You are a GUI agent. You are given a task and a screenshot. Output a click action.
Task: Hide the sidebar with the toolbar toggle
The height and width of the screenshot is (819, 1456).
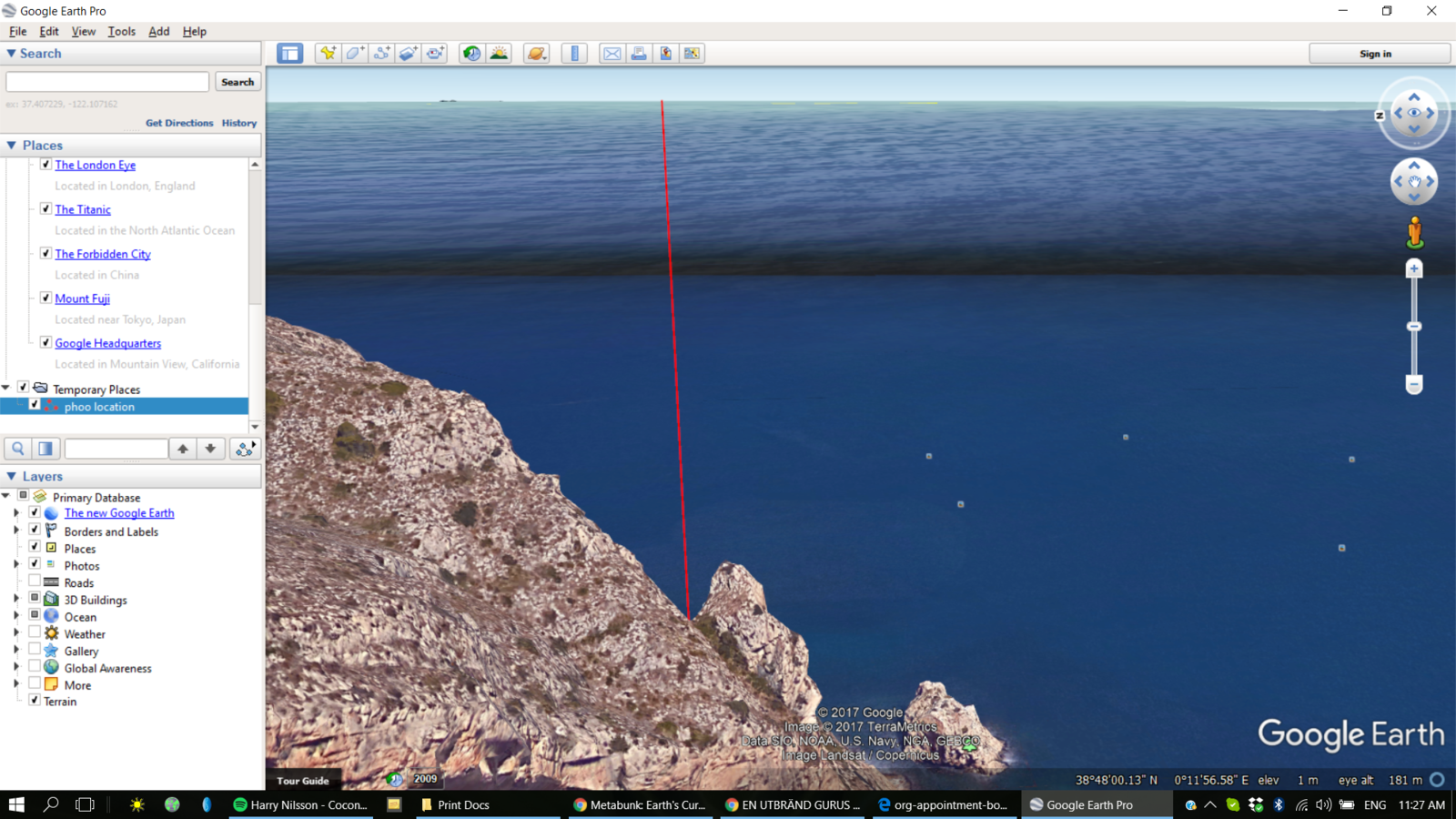(290, 54)
